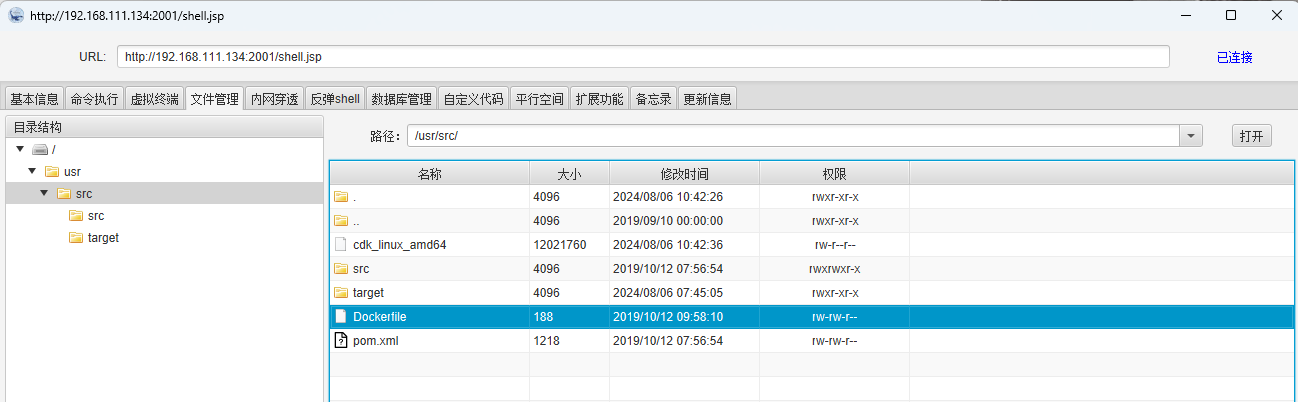This screenshot has width=1298, height=402.
Task: Switch to the 反弹shell tab
Action: [334, 99]
